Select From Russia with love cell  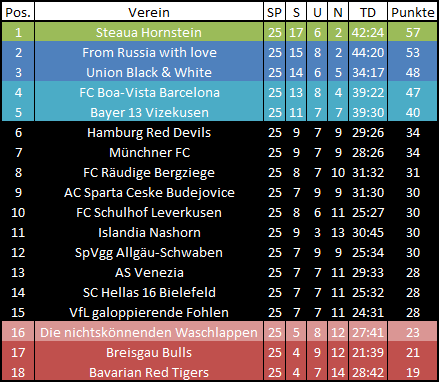coord(149,52)
